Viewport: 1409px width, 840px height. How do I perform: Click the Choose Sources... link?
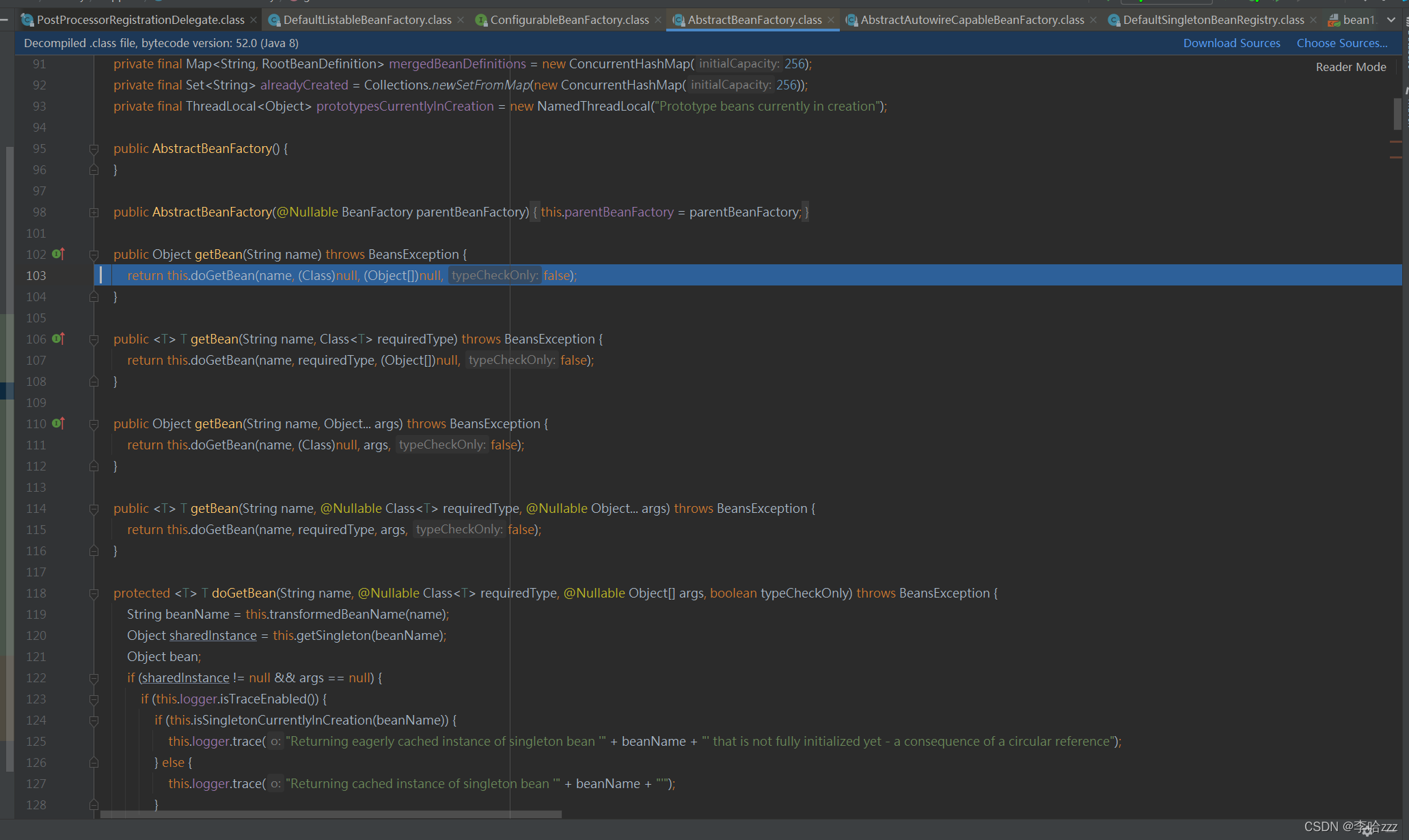click(1341, 43)
